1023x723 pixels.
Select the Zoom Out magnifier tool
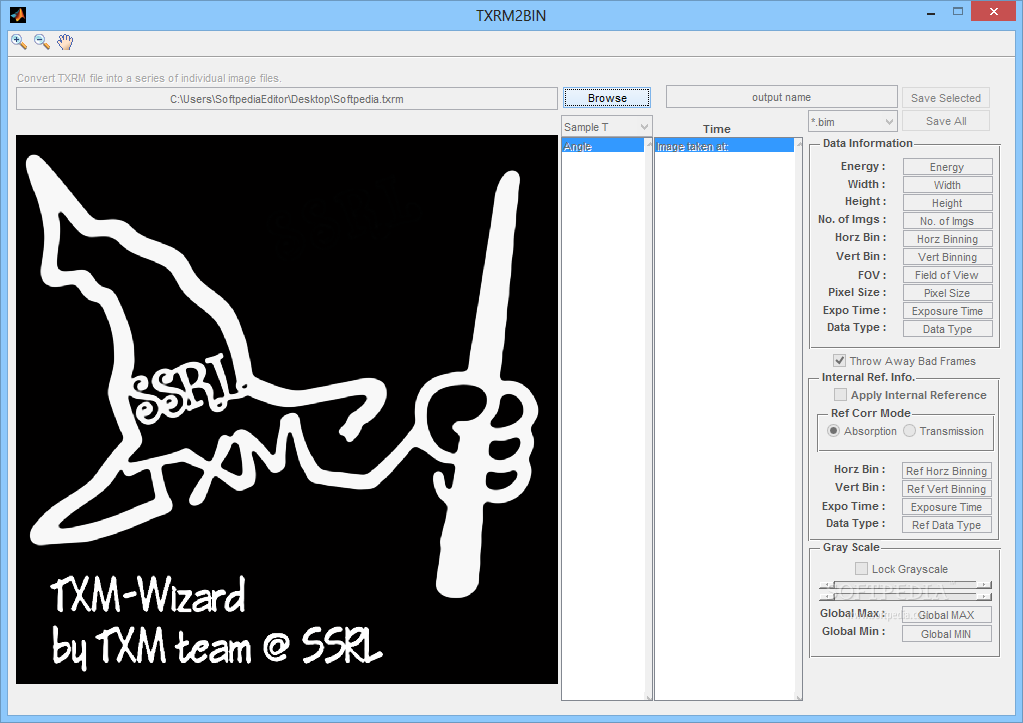pyautogui.click(x=42, y=42)
